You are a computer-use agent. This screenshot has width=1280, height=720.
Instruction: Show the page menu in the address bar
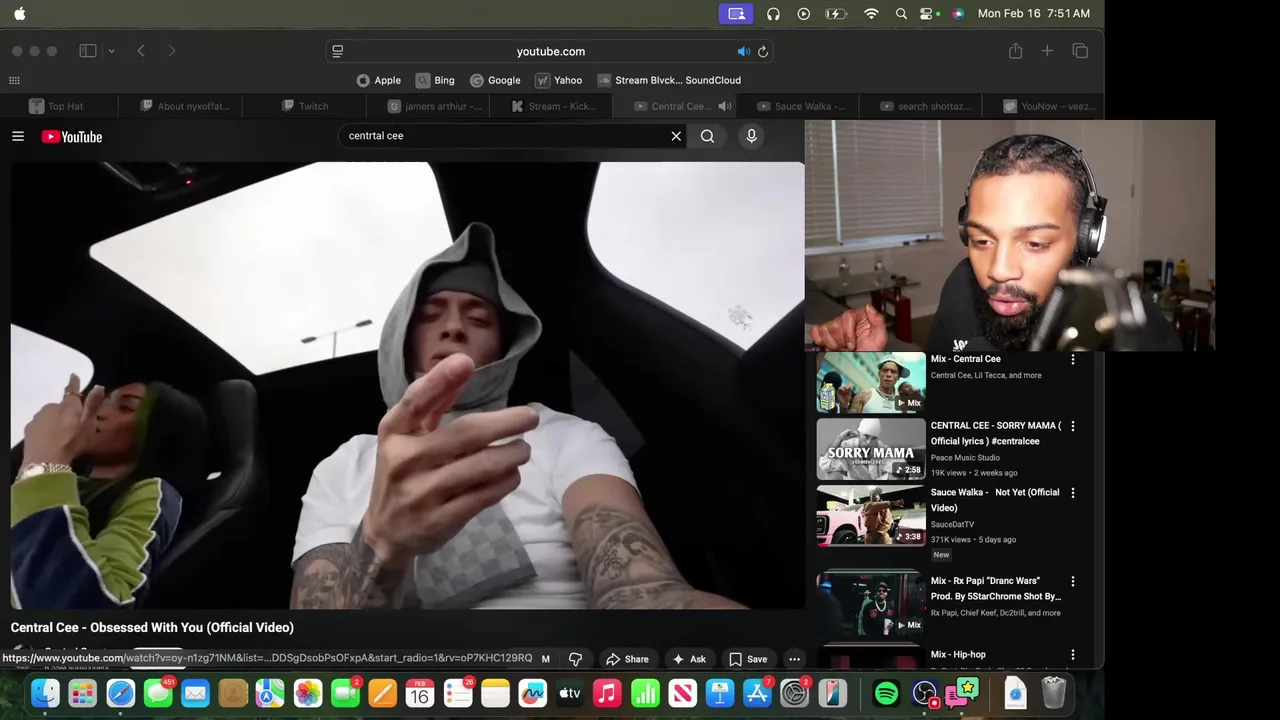[338, 51]
